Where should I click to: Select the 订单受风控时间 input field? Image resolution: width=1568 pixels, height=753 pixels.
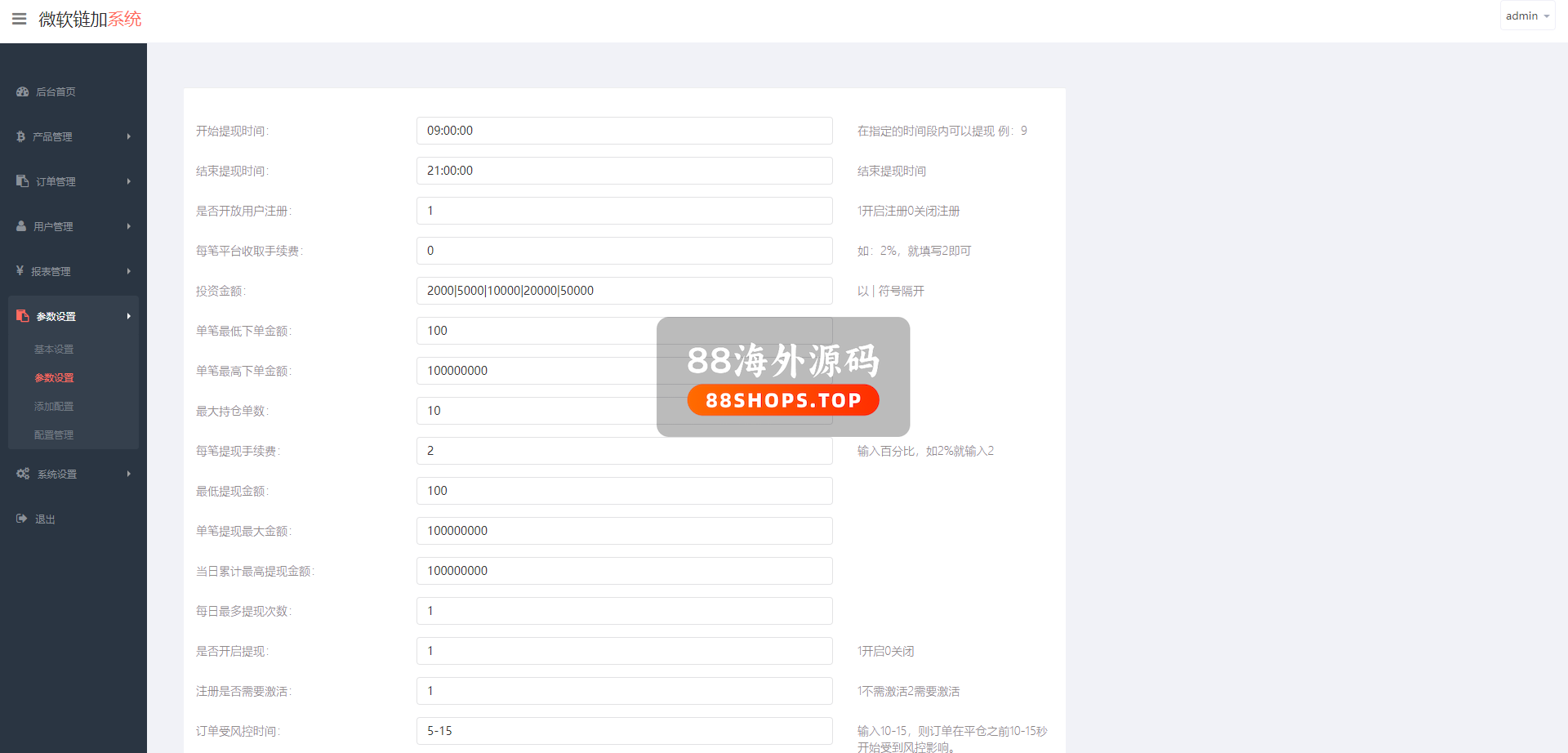click(624, 731)
